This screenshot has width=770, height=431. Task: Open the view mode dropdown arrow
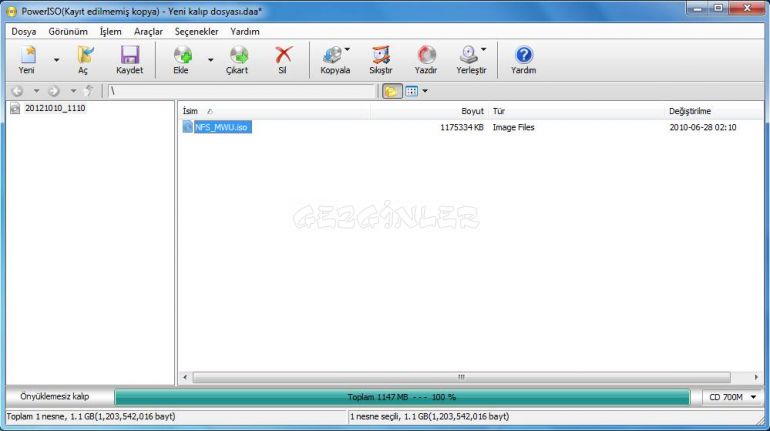425,91
